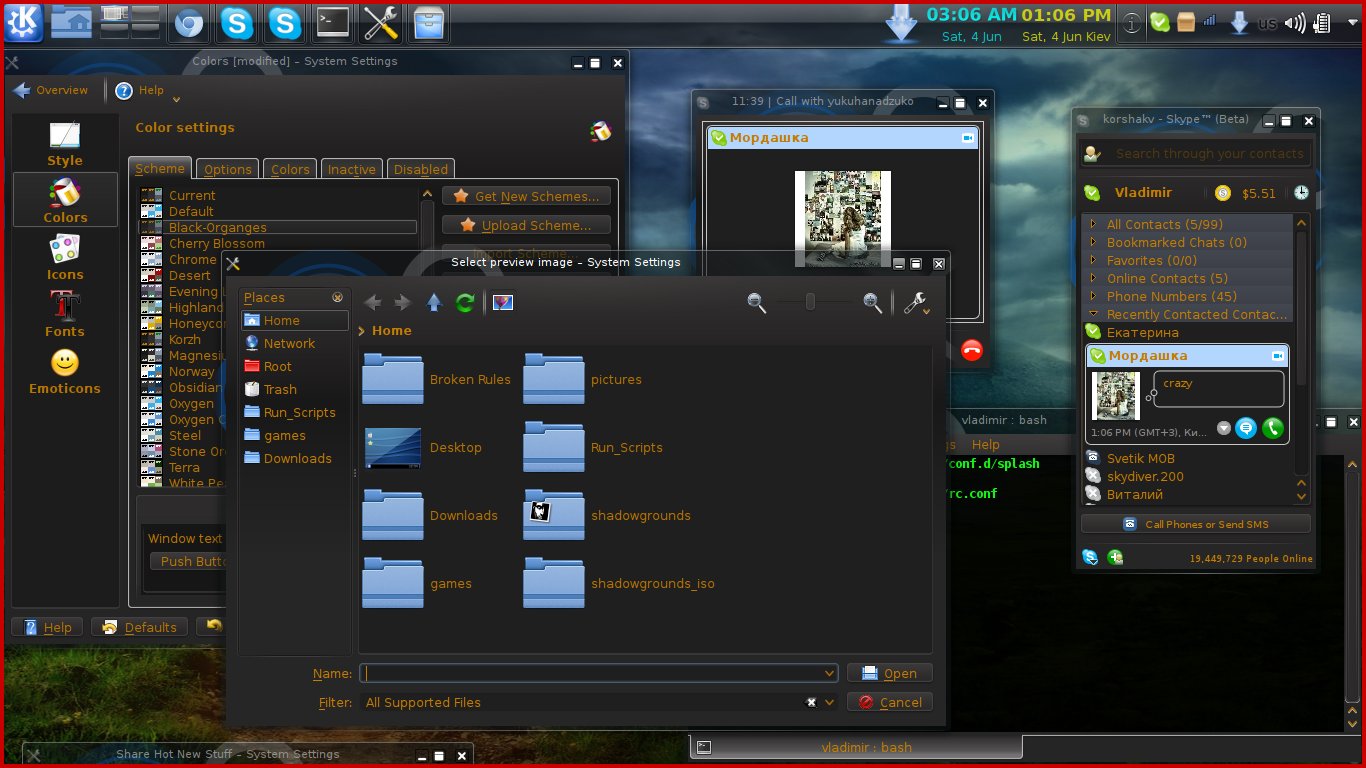This screenshot has width=1366, height=768.
Task: Open the Emoticons section in System Settings
Action: tap(65, 371)
